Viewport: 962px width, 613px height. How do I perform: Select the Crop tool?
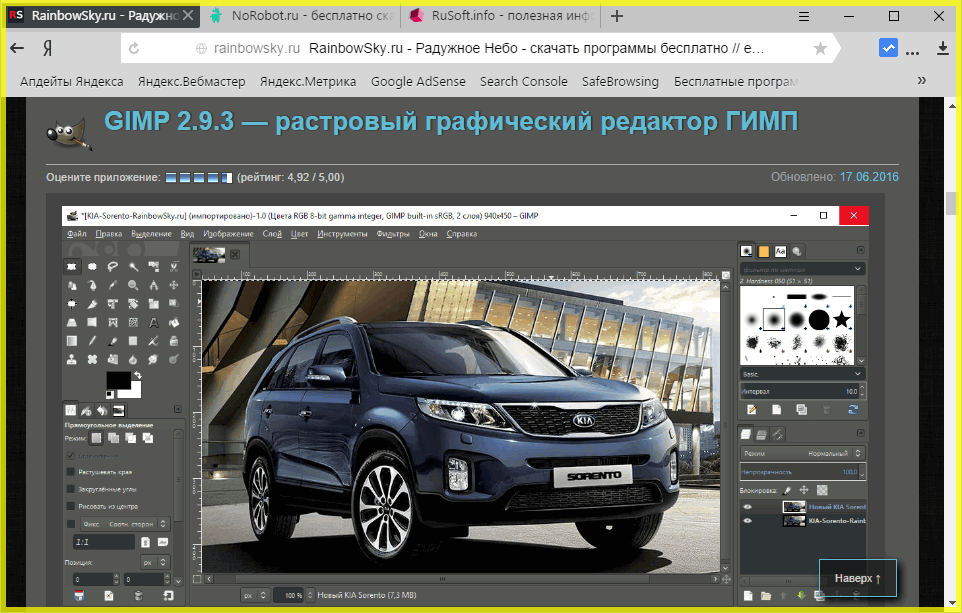[92, 304]
